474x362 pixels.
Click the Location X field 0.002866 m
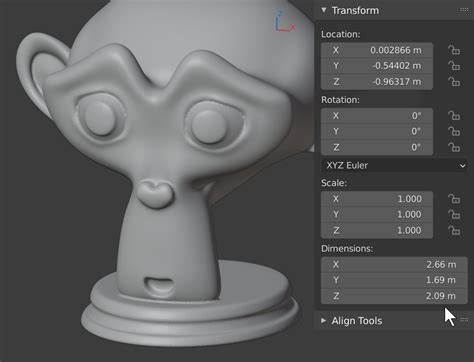[x=377, y=50]
